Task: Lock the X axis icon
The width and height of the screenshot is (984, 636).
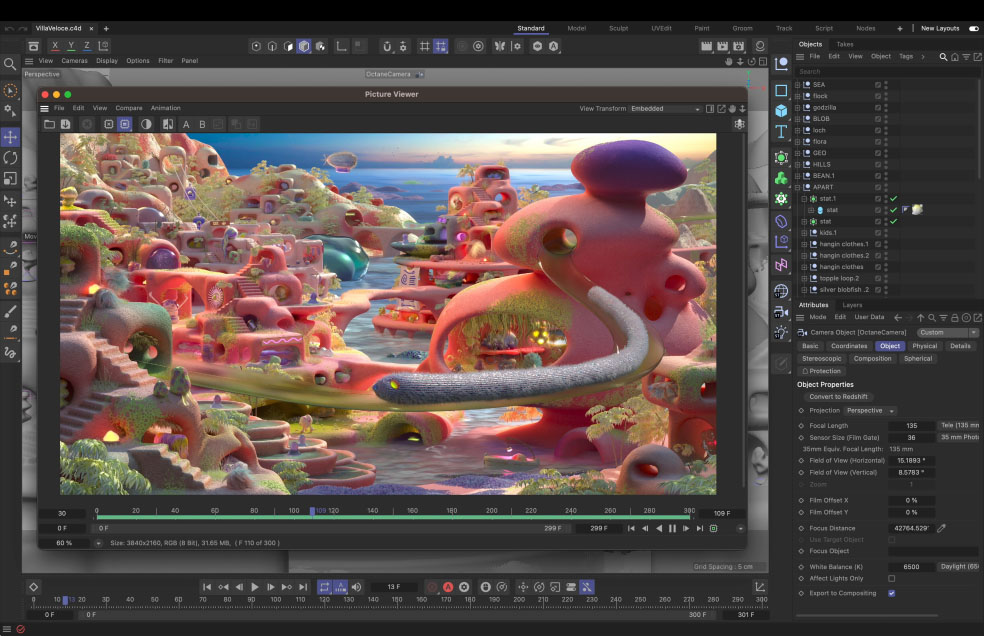Action: [55, 46]
